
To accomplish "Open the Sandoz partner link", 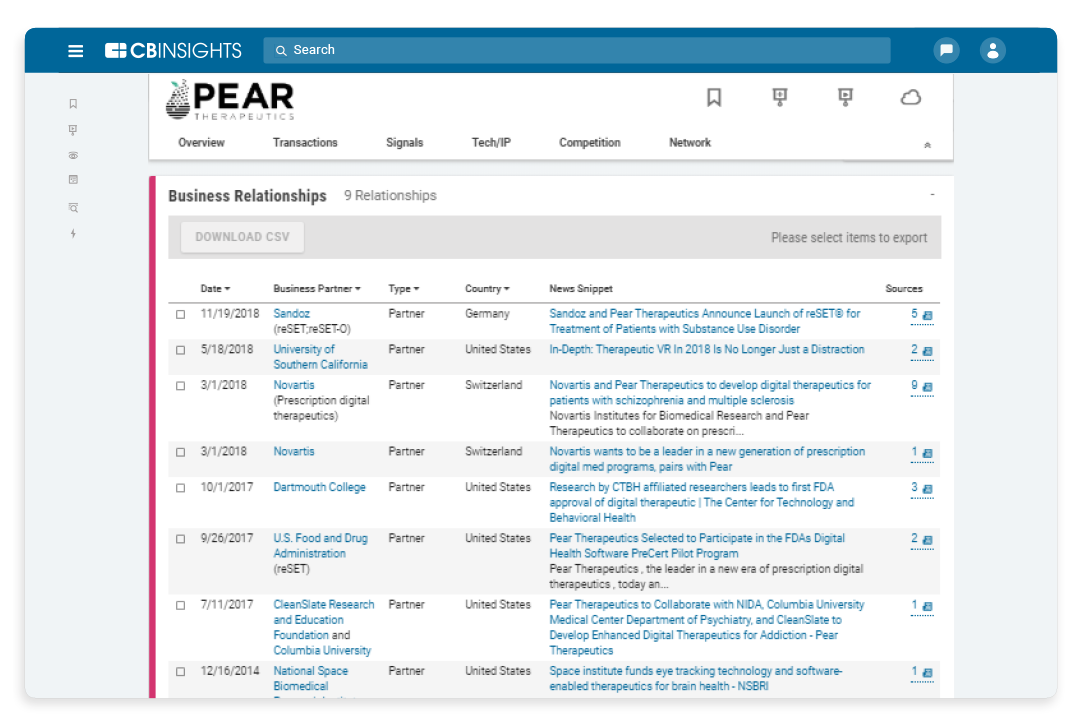I will point(291,313).
